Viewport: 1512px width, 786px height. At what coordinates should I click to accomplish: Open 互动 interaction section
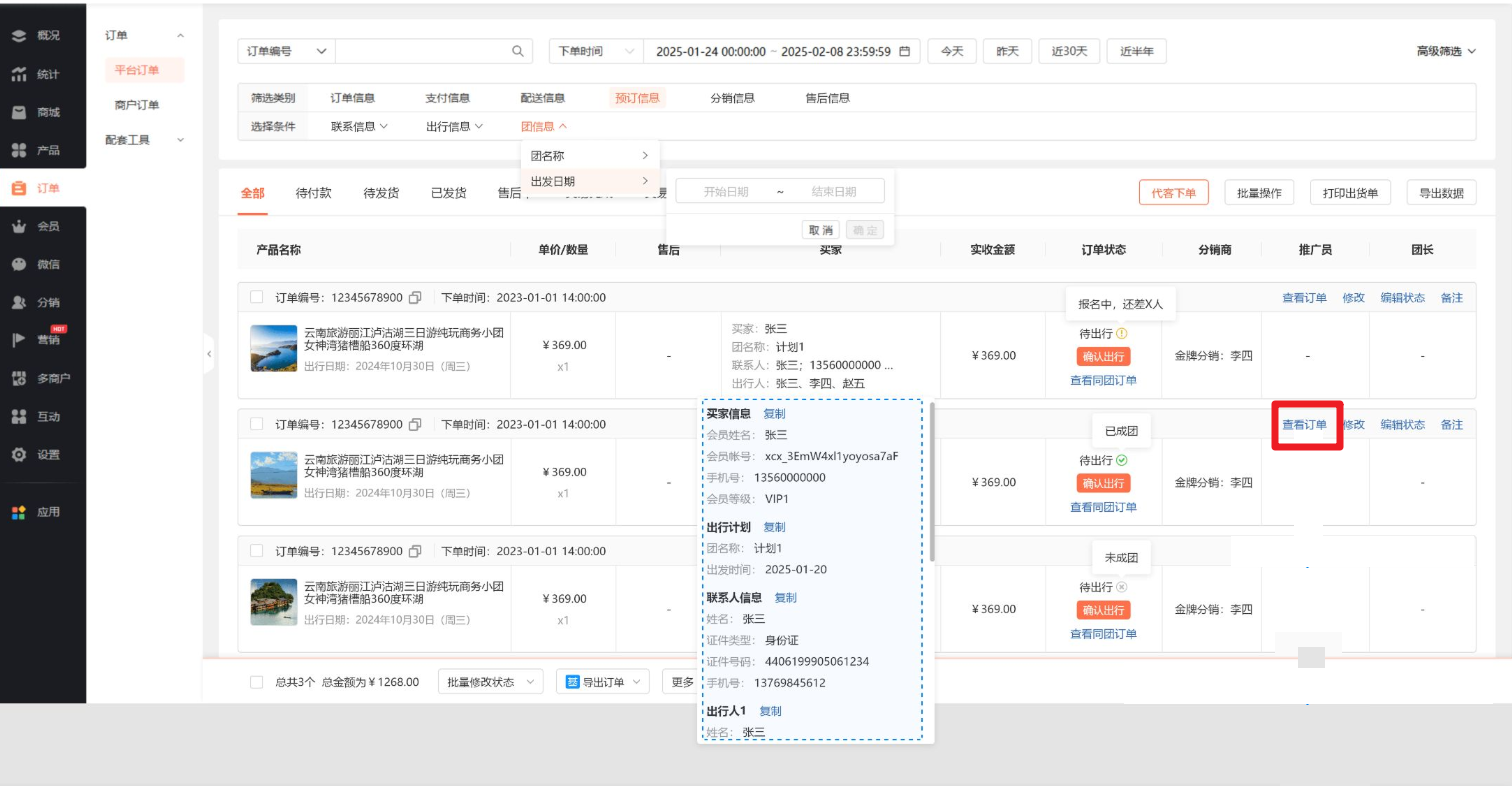click(x=37, y=416)
